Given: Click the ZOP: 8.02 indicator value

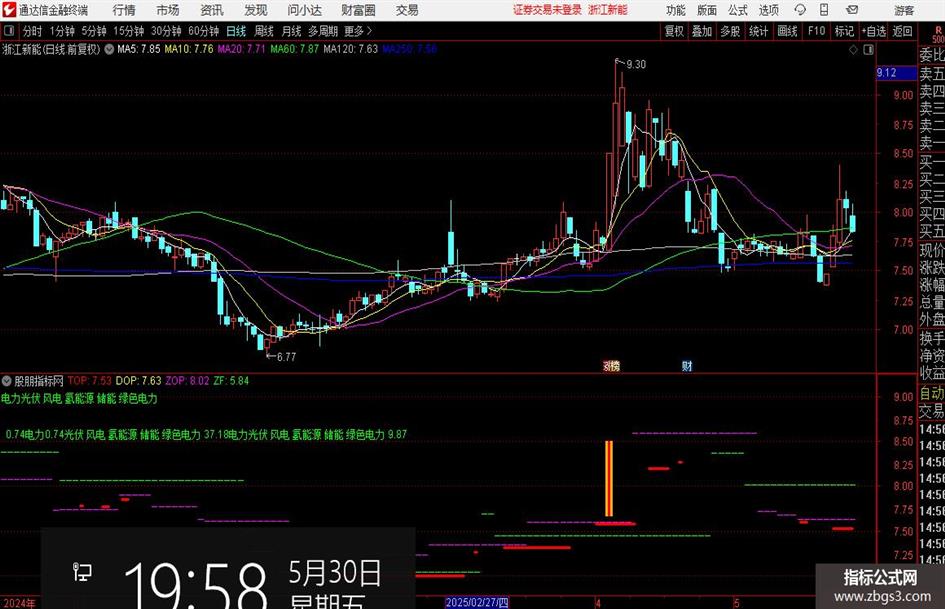Looking at the screenshot, I should click(187, 380).
